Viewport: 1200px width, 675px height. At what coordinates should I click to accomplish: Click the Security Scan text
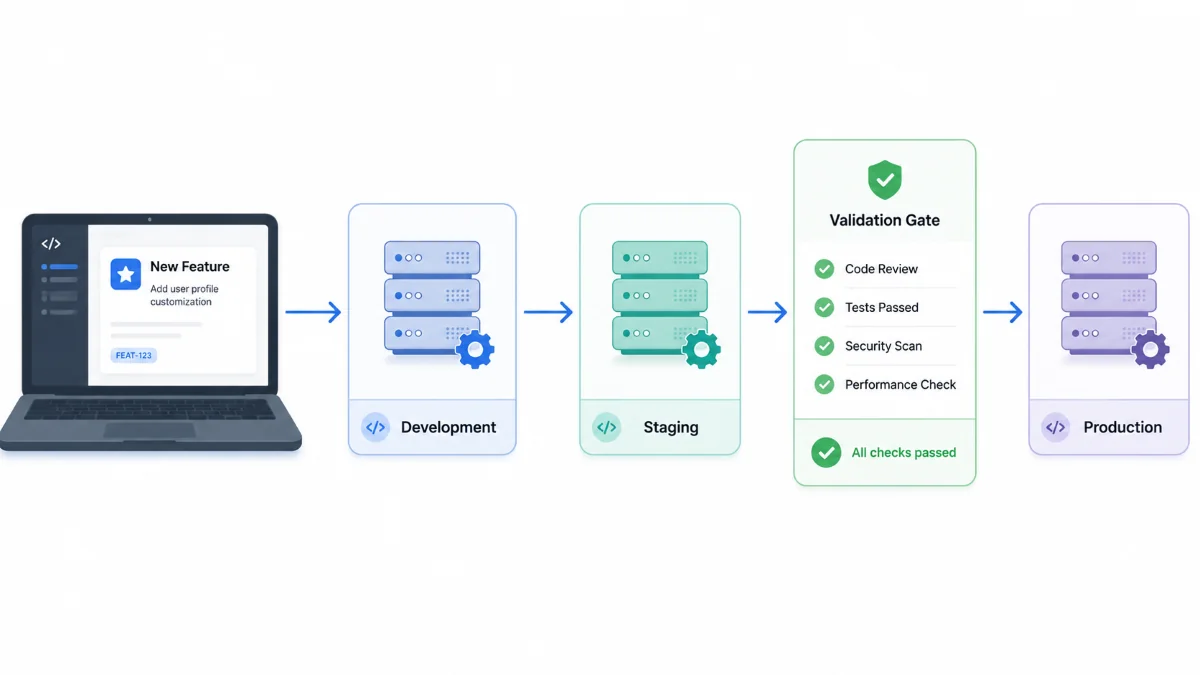click(883, 346)
